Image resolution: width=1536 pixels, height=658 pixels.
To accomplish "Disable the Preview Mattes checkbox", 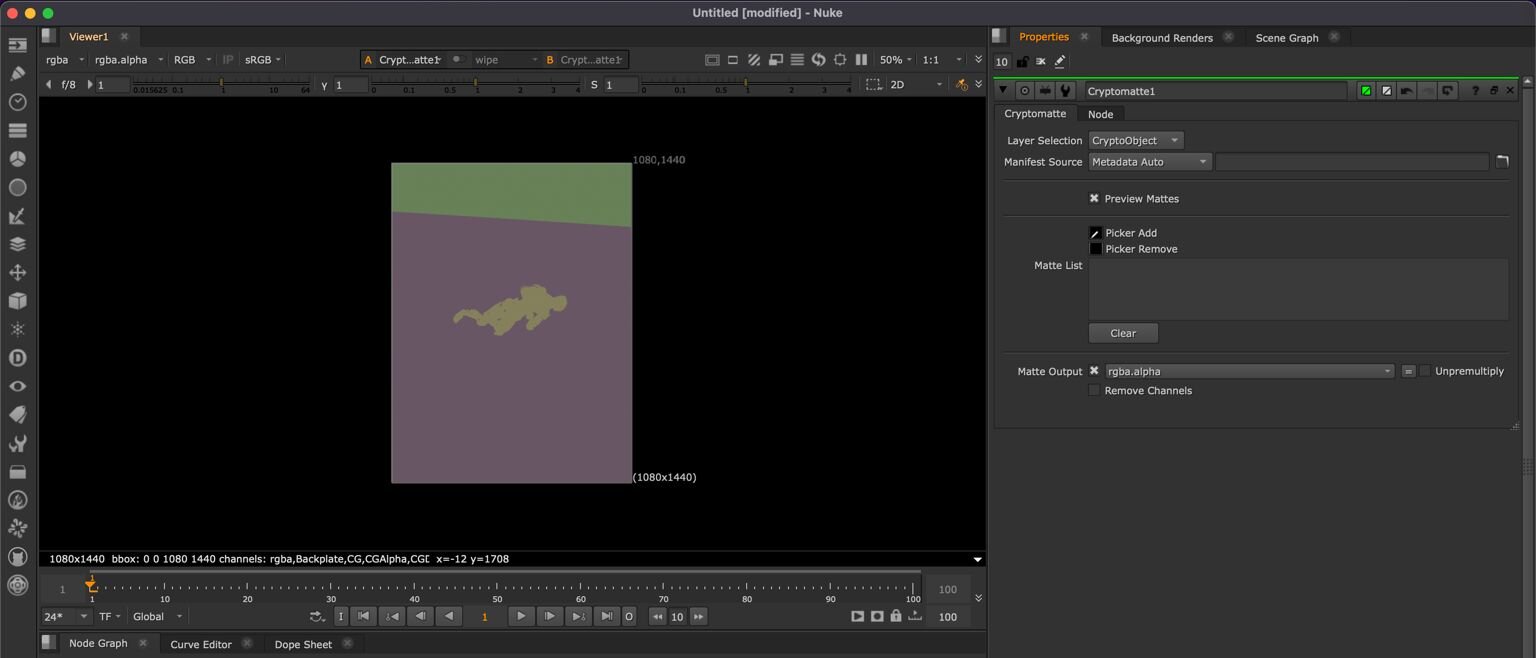I will pyautogui.click(x=1094, y=199).
